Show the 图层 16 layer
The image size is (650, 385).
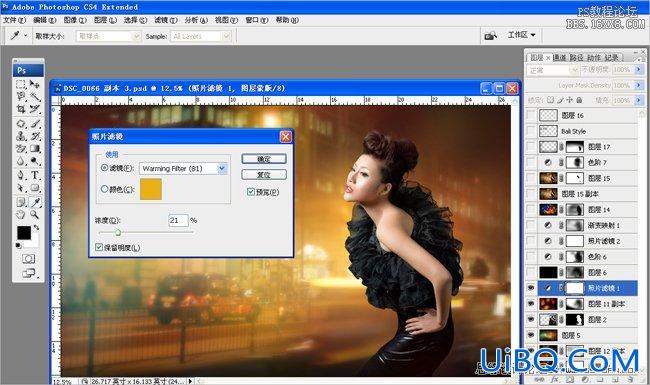point(531,115)
